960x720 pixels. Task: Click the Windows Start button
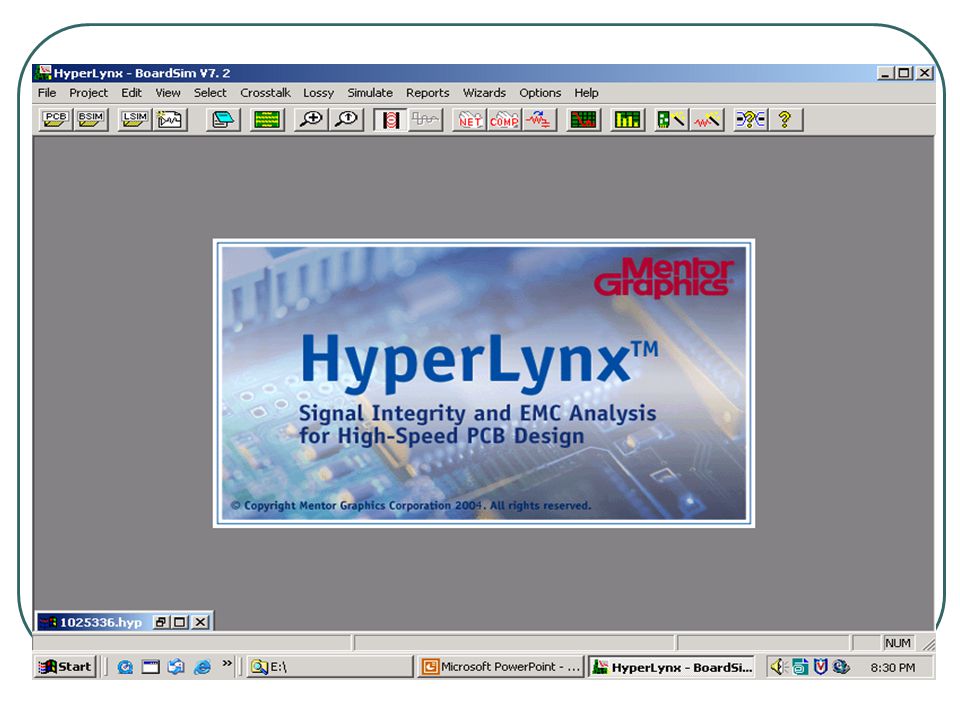pos(65,667)
